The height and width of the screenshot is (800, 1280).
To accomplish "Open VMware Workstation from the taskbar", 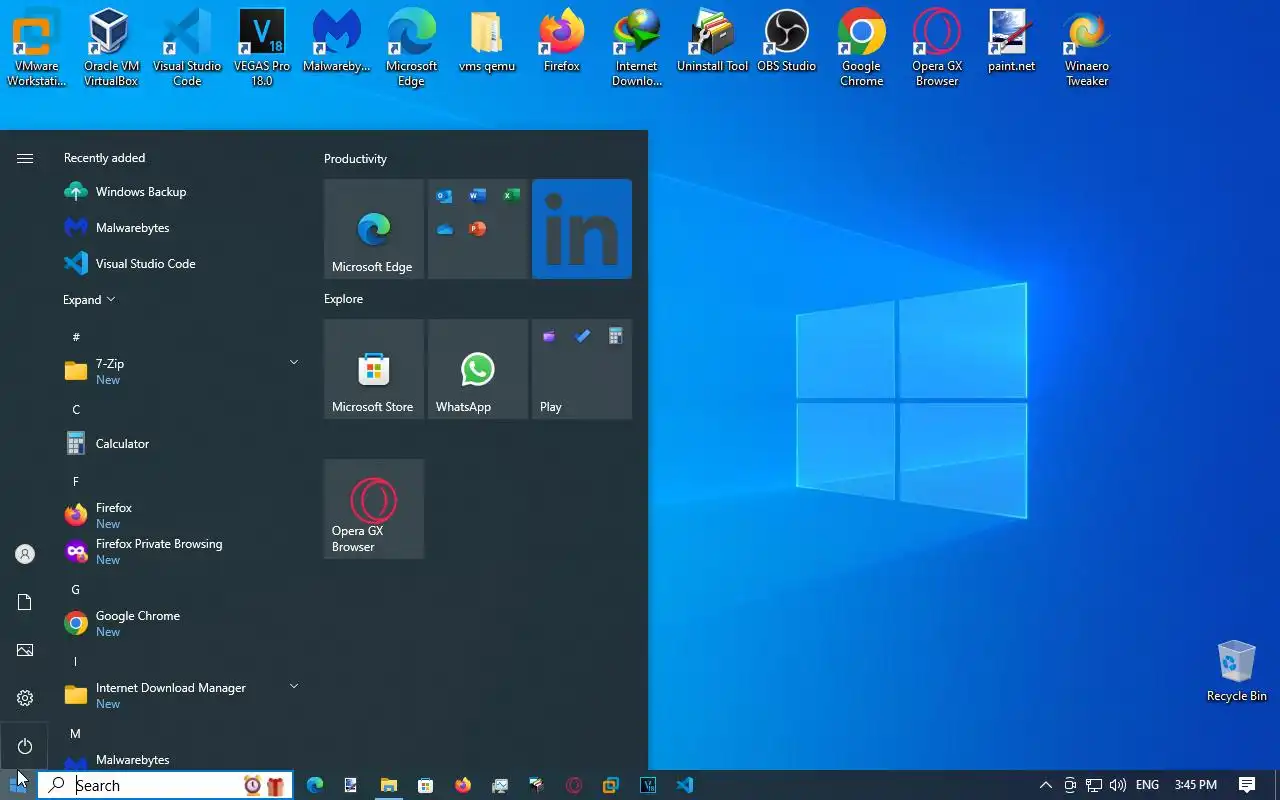I will (x=610, y=785).
